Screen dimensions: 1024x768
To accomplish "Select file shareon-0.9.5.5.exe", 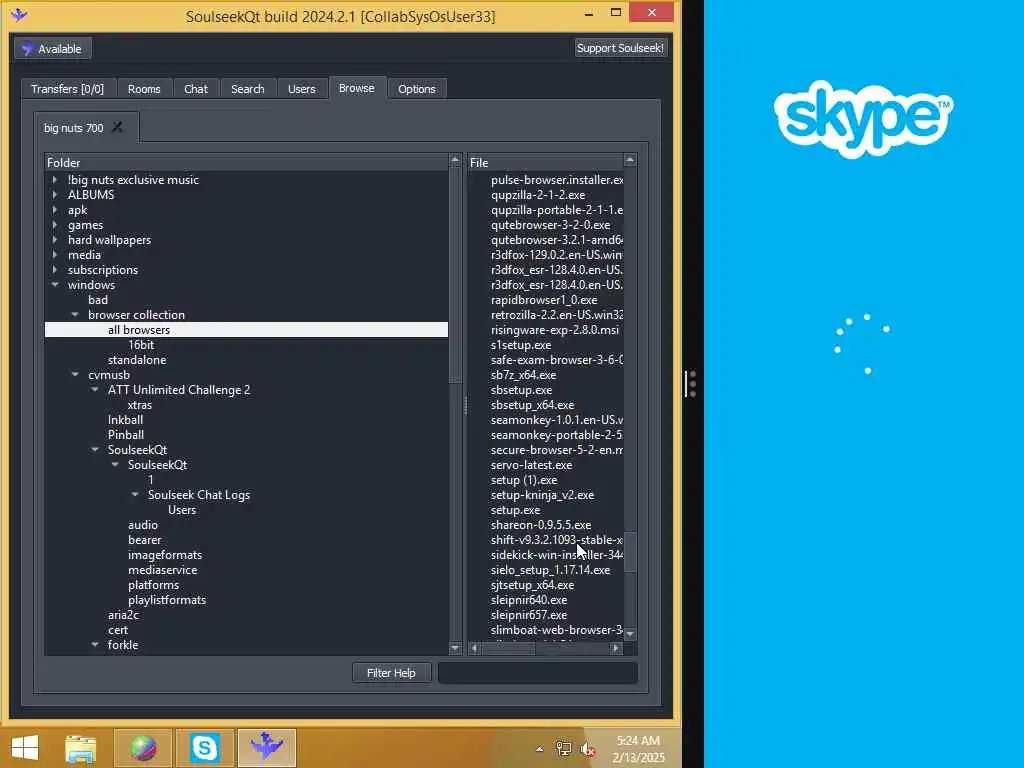I will (541, 525).
